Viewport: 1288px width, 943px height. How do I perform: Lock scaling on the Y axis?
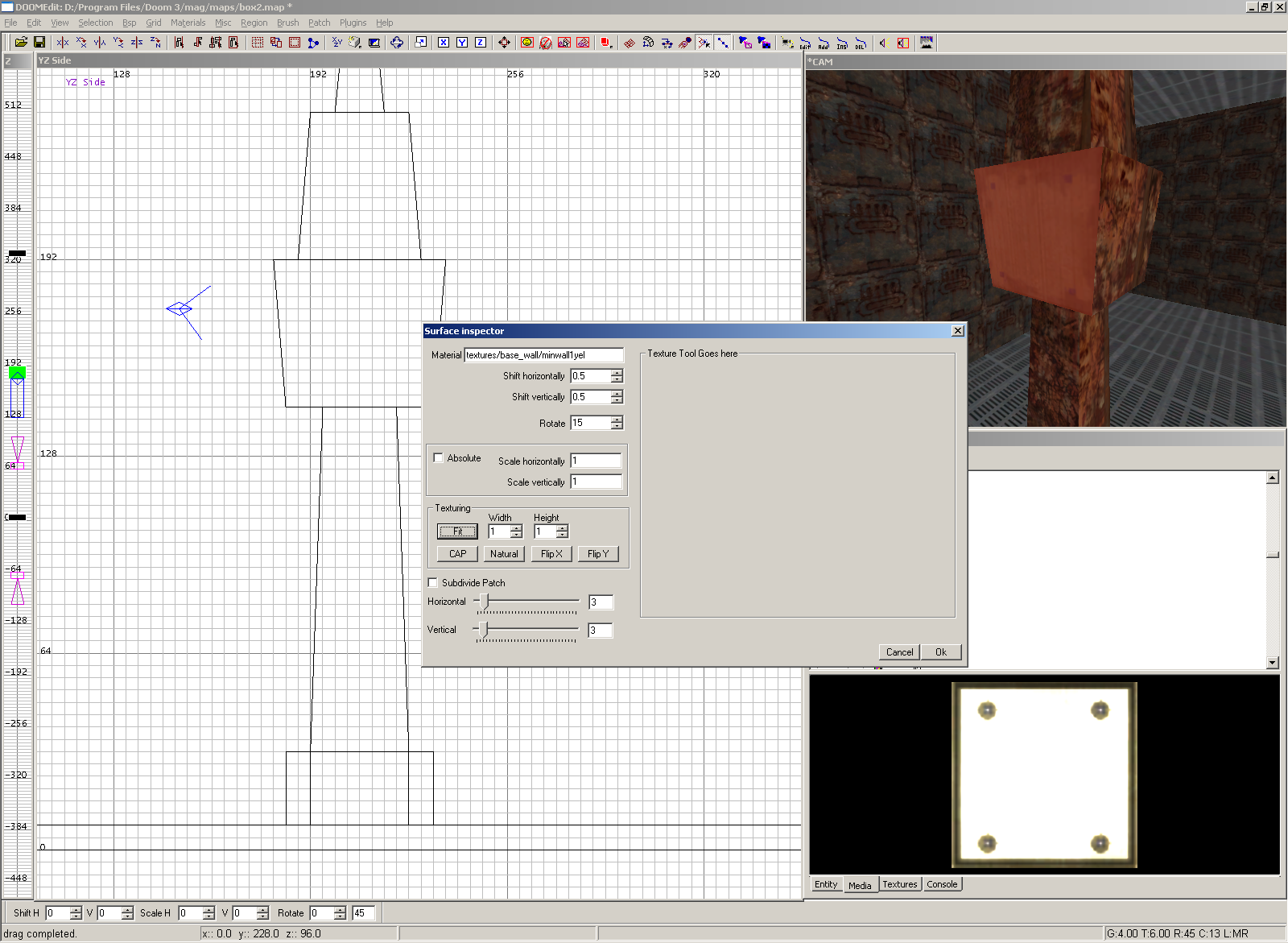coord(462,43)
